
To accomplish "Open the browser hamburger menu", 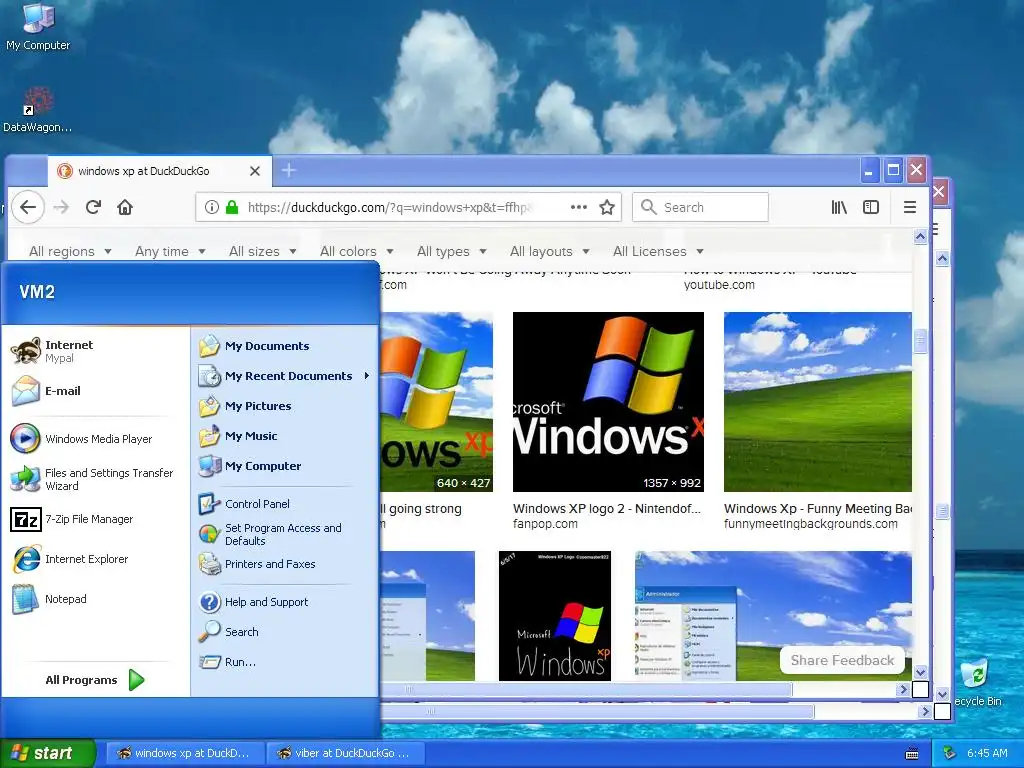I will tap(910, 207).
